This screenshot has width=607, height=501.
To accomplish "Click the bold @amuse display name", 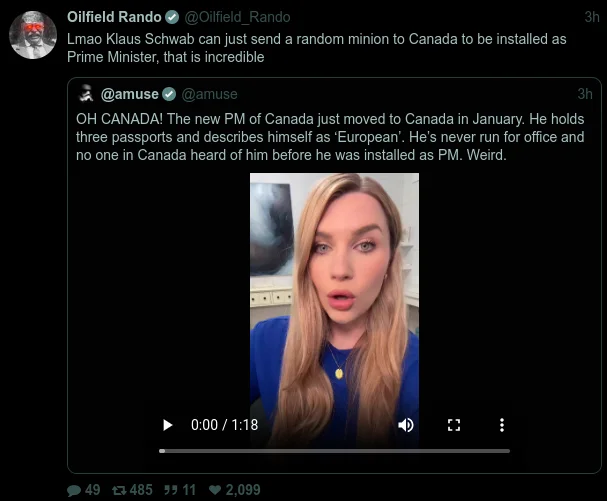I will pos(130,94).
